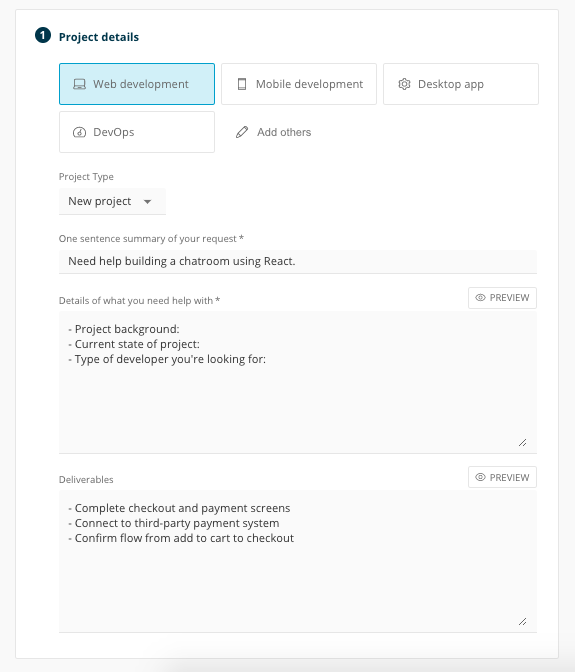Click the pencil icon beside Add others
575x672 pixels.
click(x=242, y=132)
